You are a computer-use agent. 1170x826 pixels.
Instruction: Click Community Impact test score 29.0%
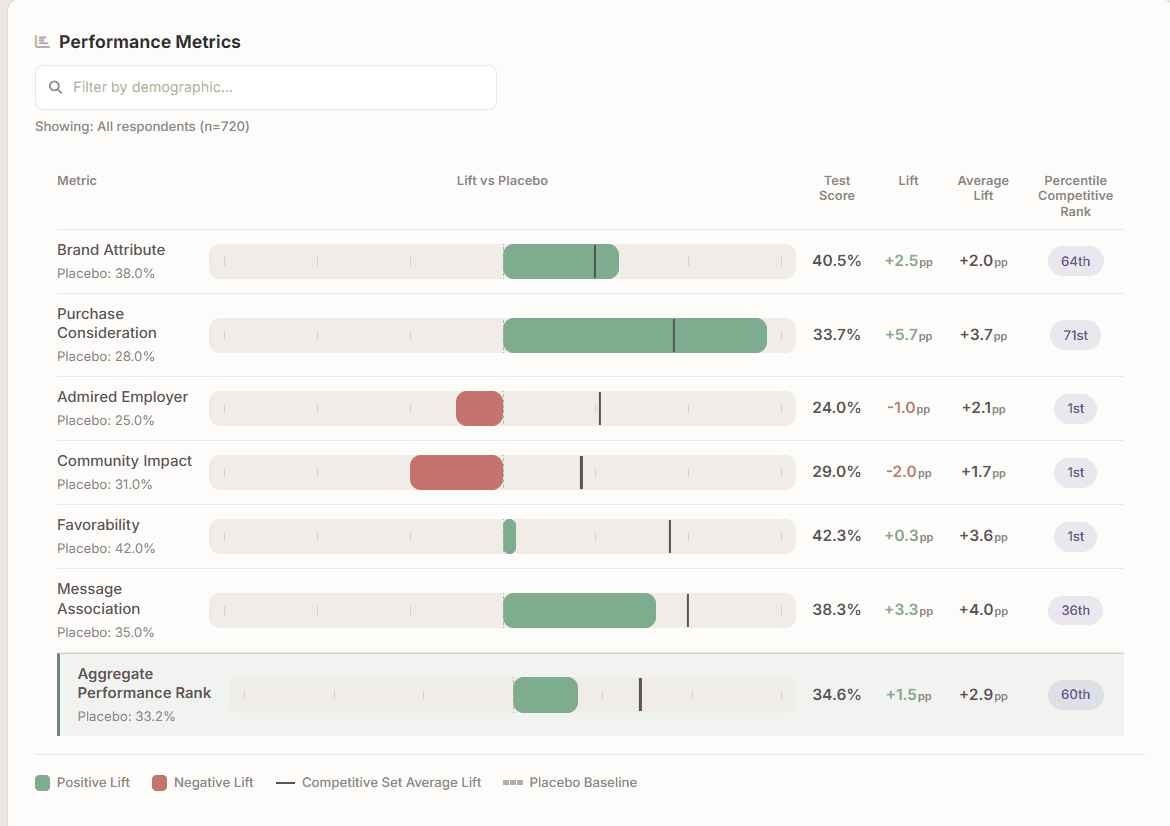tap(836, 472)
